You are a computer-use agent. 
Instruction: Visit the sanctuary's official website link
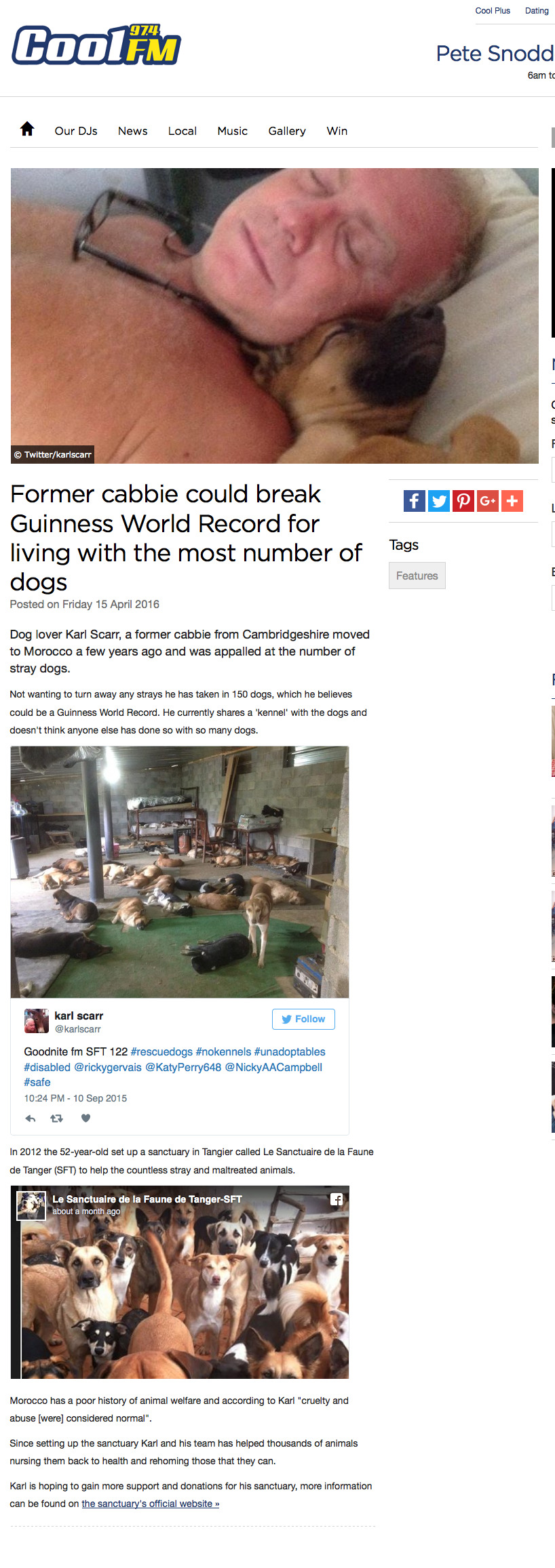point(151,1504)
